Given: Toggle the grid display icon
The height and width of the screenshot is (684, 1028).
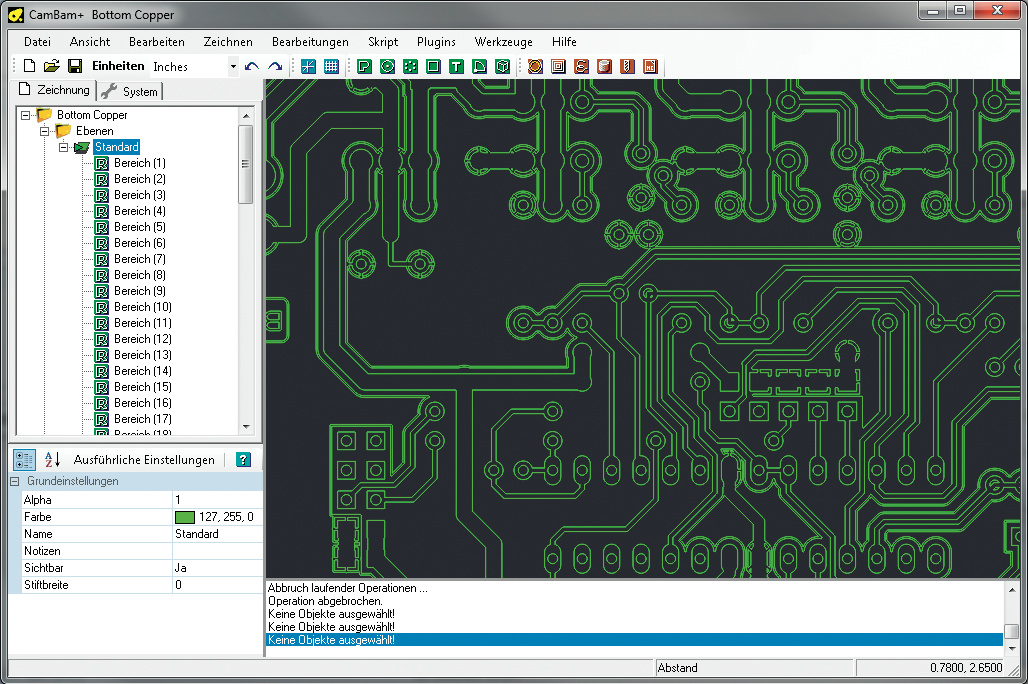Looking at the screenshot, I should click(331, 66).
